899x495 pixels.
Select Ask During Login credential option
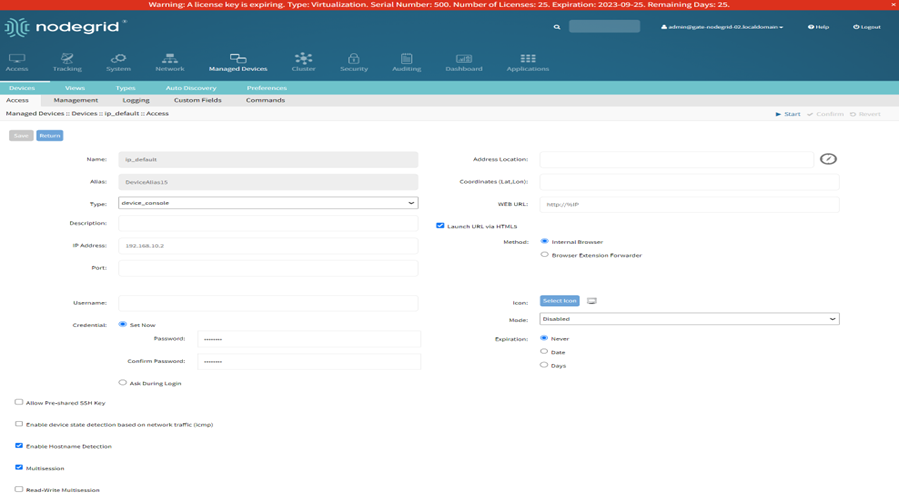pos(123,382)
